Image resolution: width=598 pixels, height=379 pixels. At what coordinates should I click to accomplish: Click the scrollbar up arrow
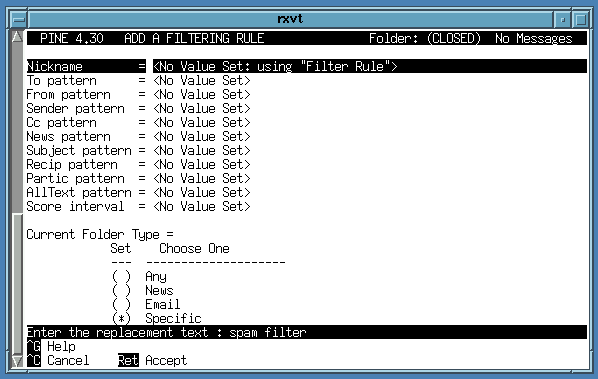coord(17,37)
